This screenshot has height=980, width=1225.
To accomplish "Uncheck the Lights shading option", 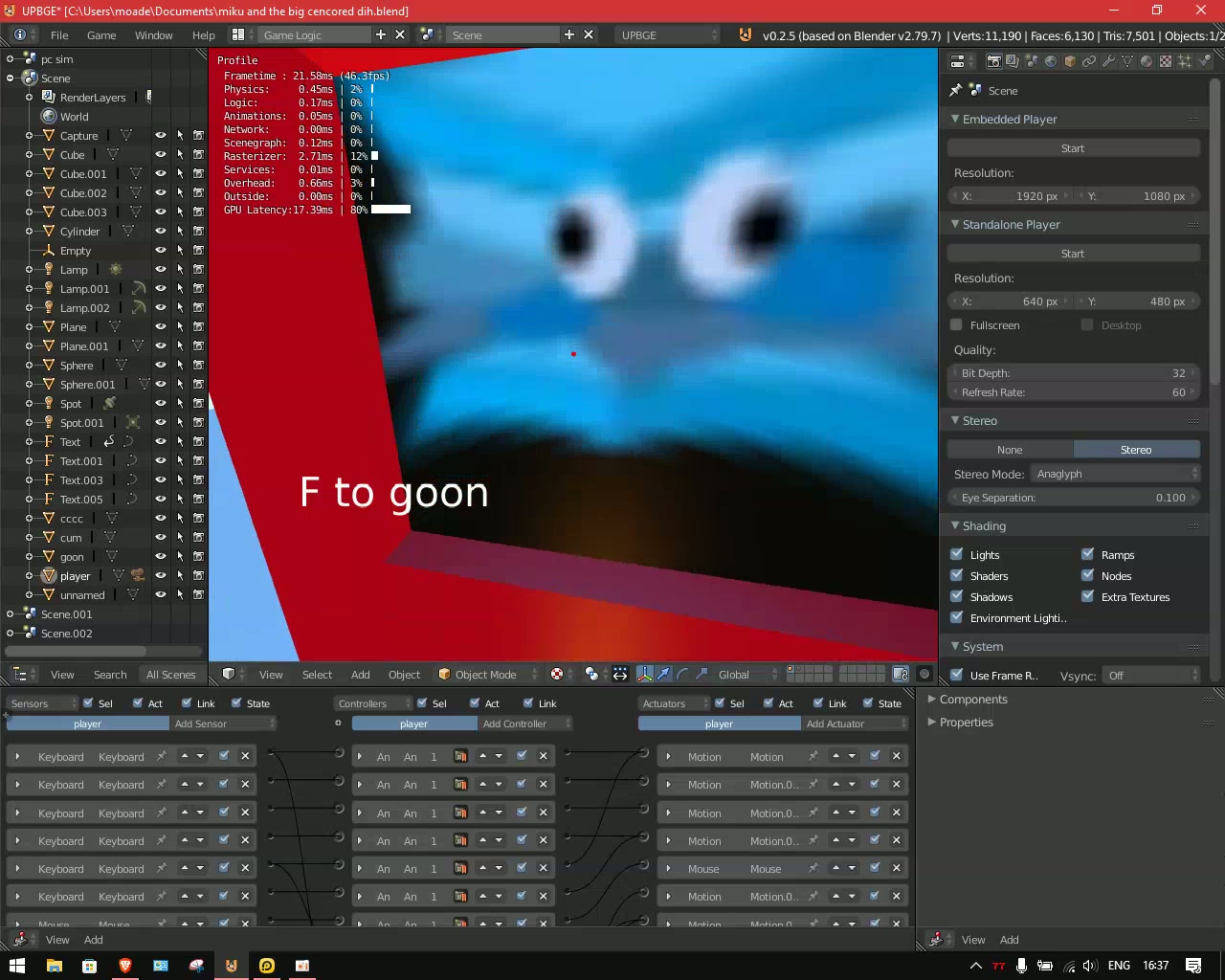I will 956,554.
